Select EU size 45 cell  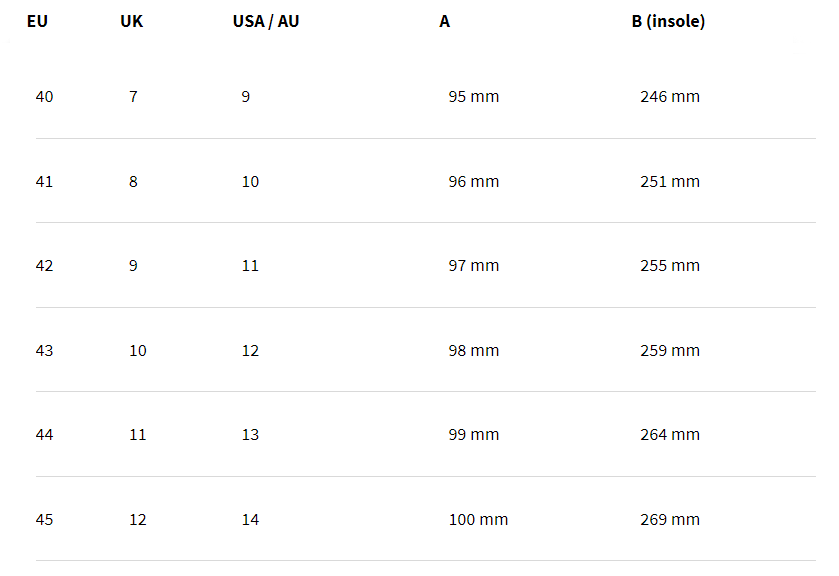click(44, 520)
